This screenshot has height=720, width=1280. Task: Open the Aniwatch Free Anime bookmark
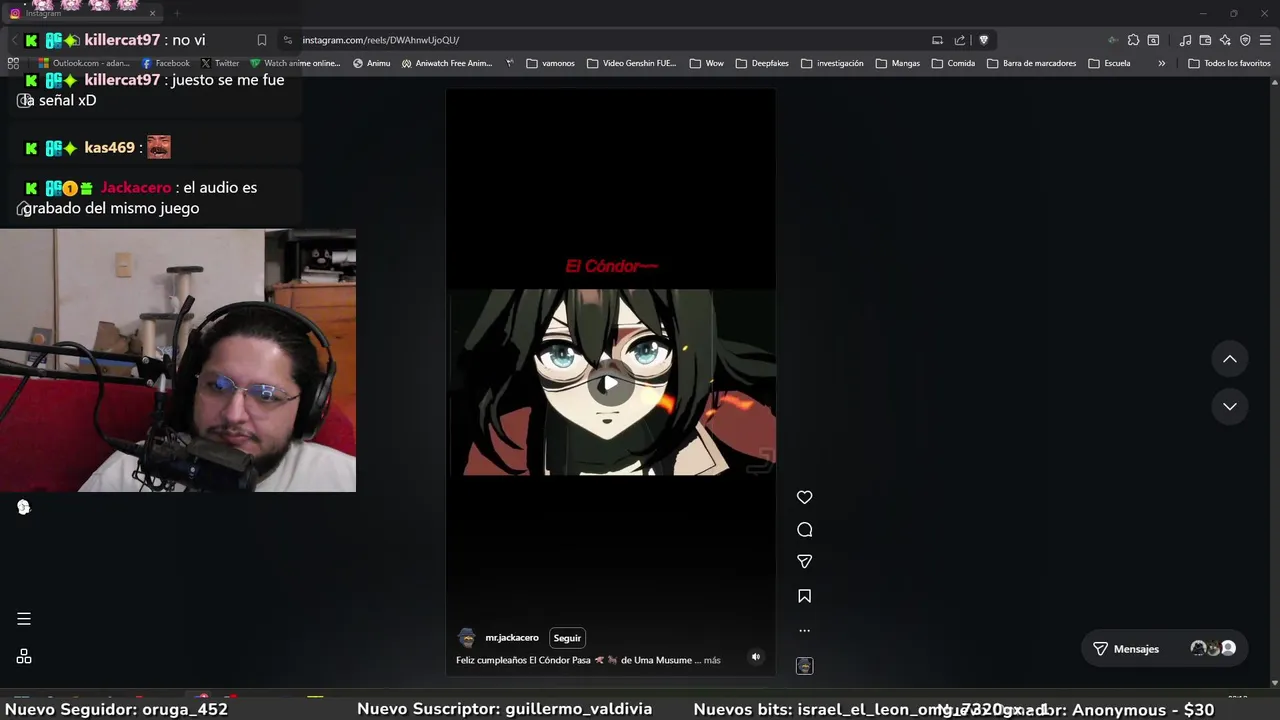click(x=447, y=63)
